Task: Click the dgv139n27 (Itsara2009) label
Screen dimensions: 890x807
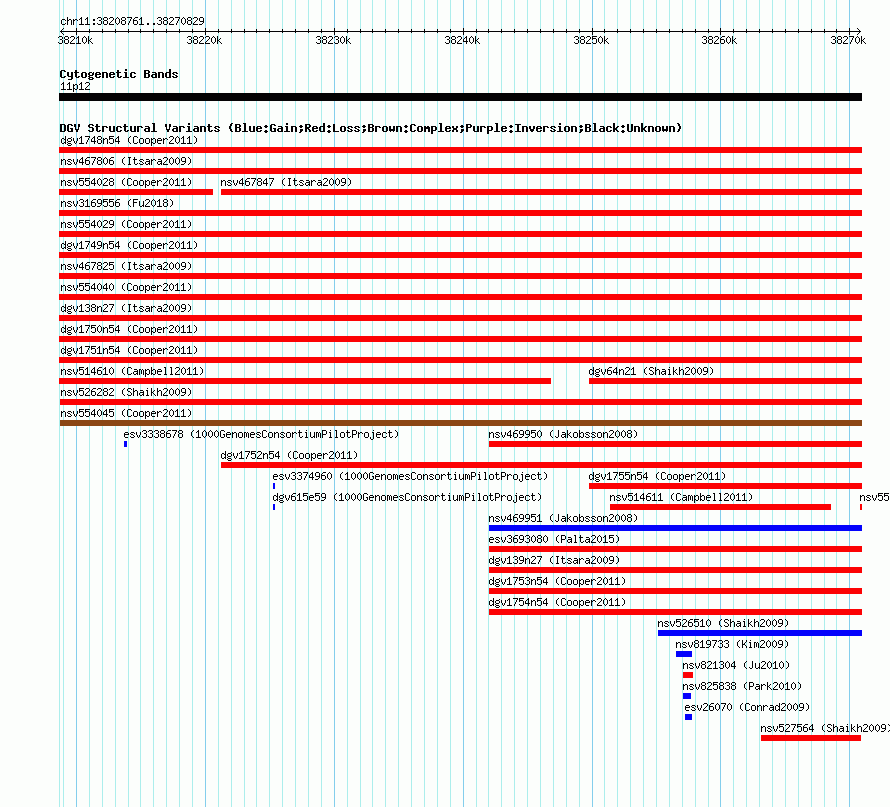Action: point(554,560)
